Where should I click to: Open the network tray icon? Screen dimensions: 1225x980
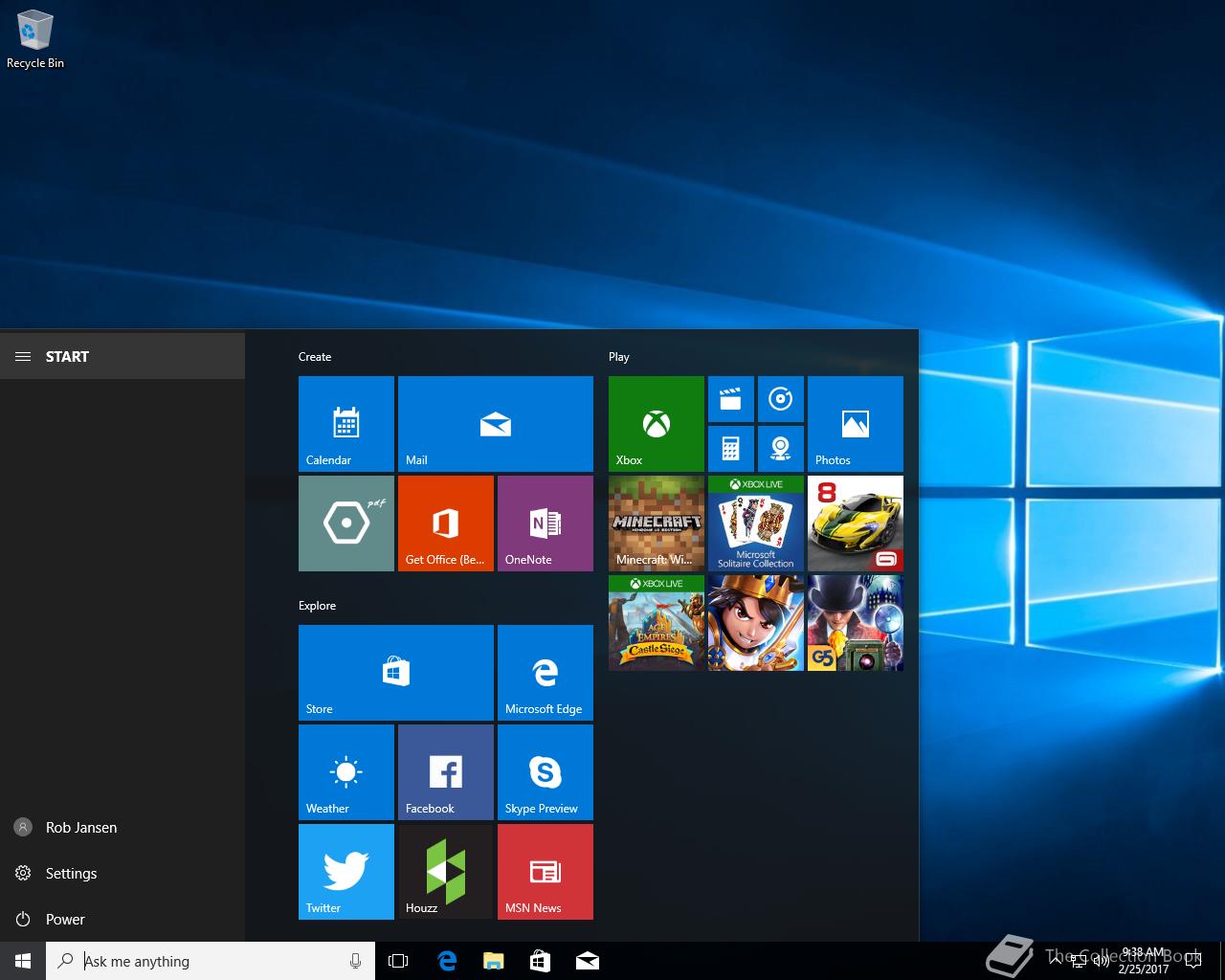click(1078, 961)
